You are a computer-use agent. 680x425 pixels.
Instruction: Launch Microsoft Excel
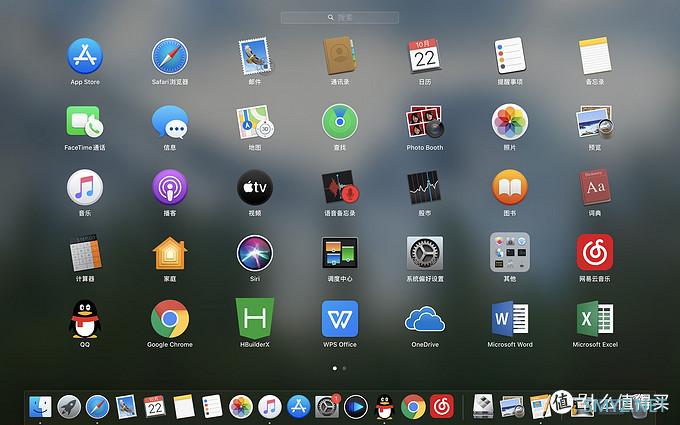(x=595, y=319)
